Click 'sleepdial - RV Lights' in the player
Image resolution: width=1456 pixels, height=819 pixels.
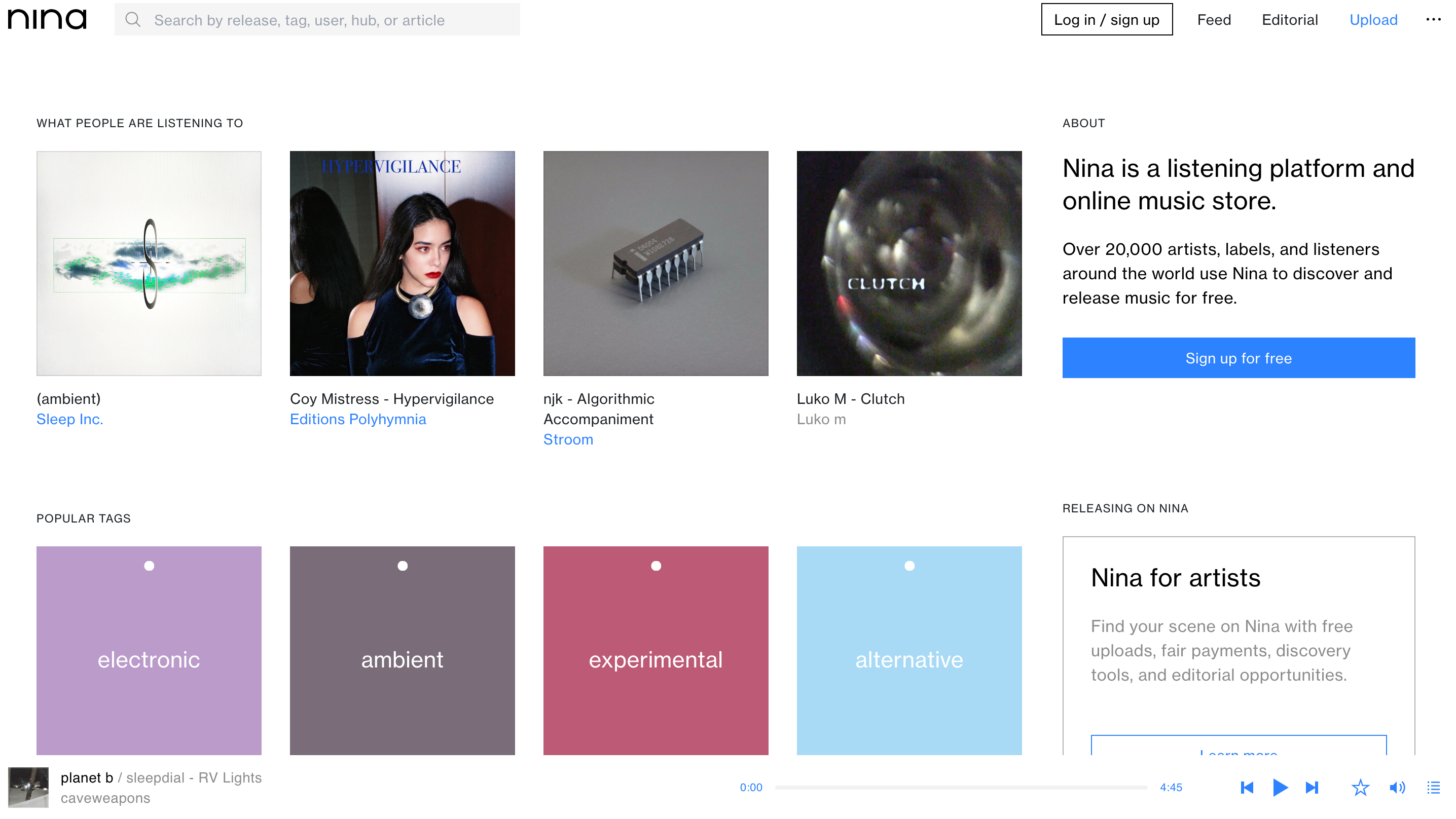[194, 778]
